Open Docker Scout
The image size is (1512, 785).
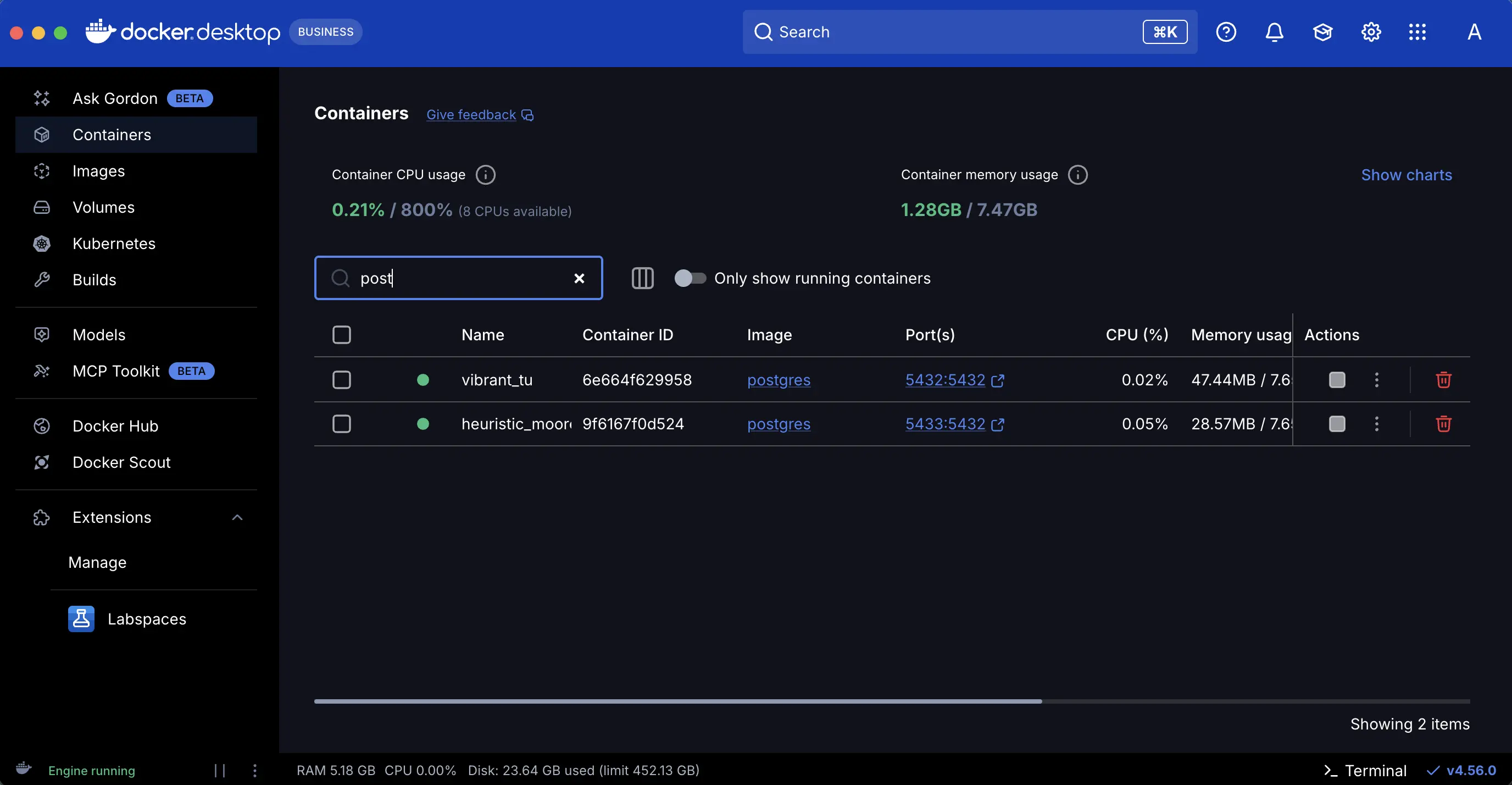pyautogui.click(x=121, y=462)
